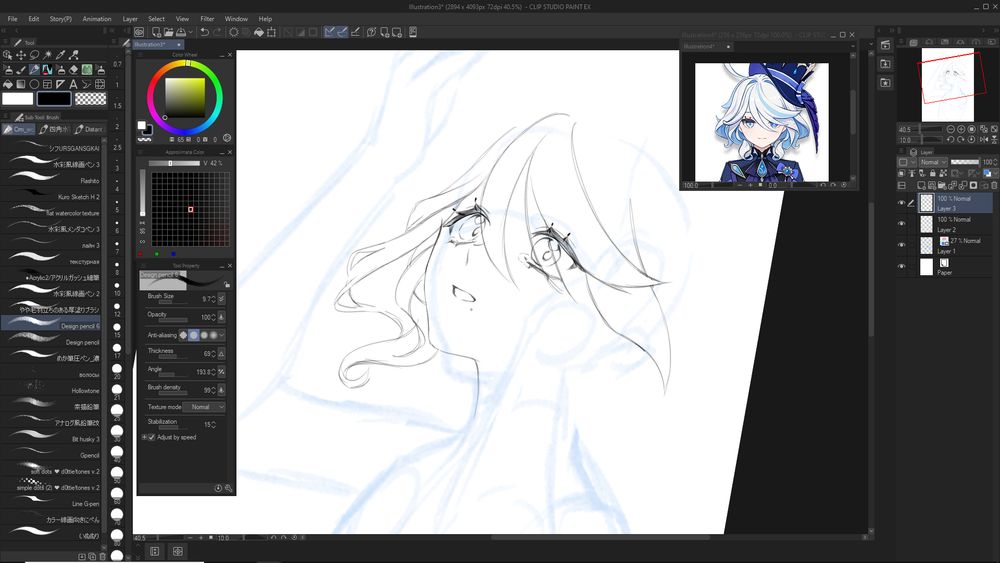Image resolution: width=1000 pixels, height=563 pixels.
Task: Open the File menu
Action: pos(12,19)
